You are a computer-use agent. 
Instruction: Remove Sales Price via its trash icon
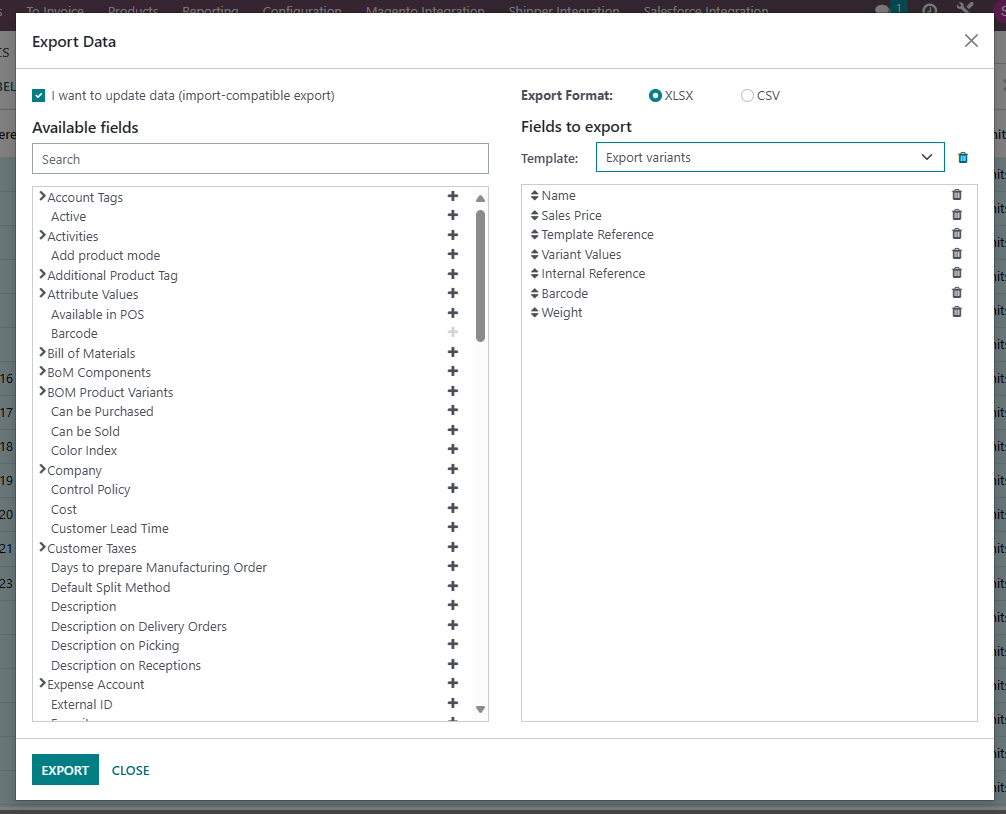point(957,214)
